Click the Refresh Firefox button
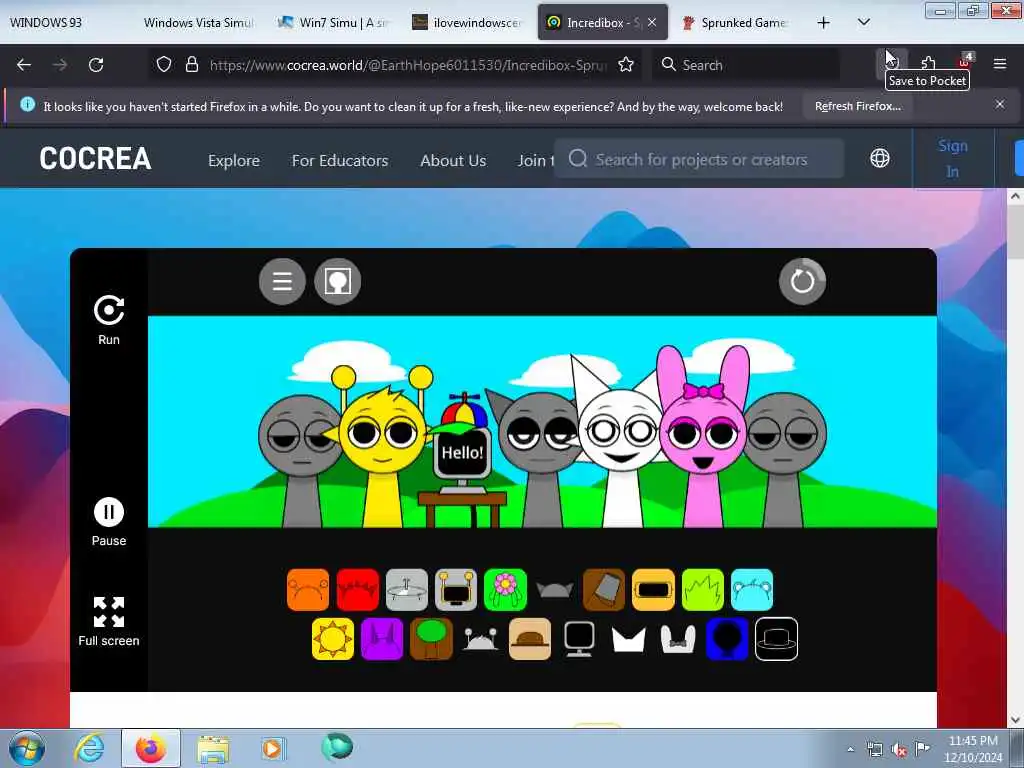 point(857,106)
